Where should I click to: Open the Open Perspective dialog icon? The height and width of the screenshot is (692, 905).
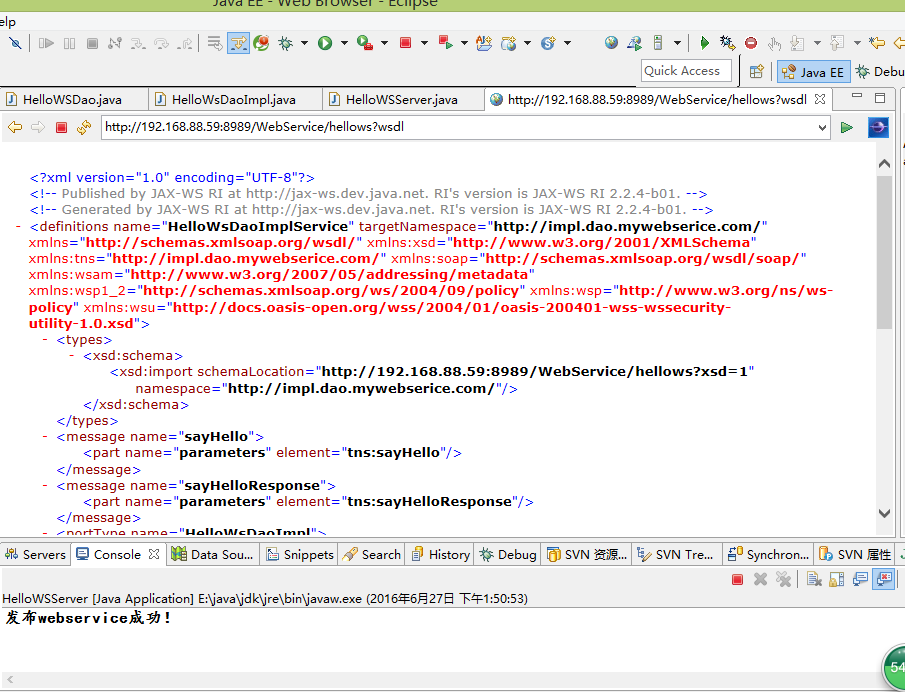(757, 71)
